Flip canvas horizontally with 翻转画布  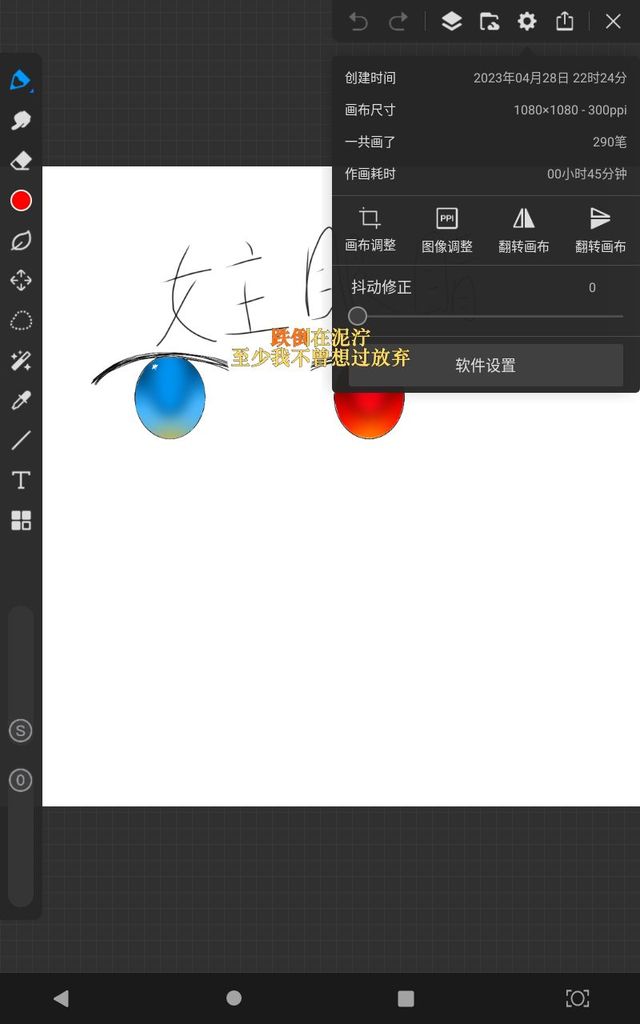pos(524,230)
